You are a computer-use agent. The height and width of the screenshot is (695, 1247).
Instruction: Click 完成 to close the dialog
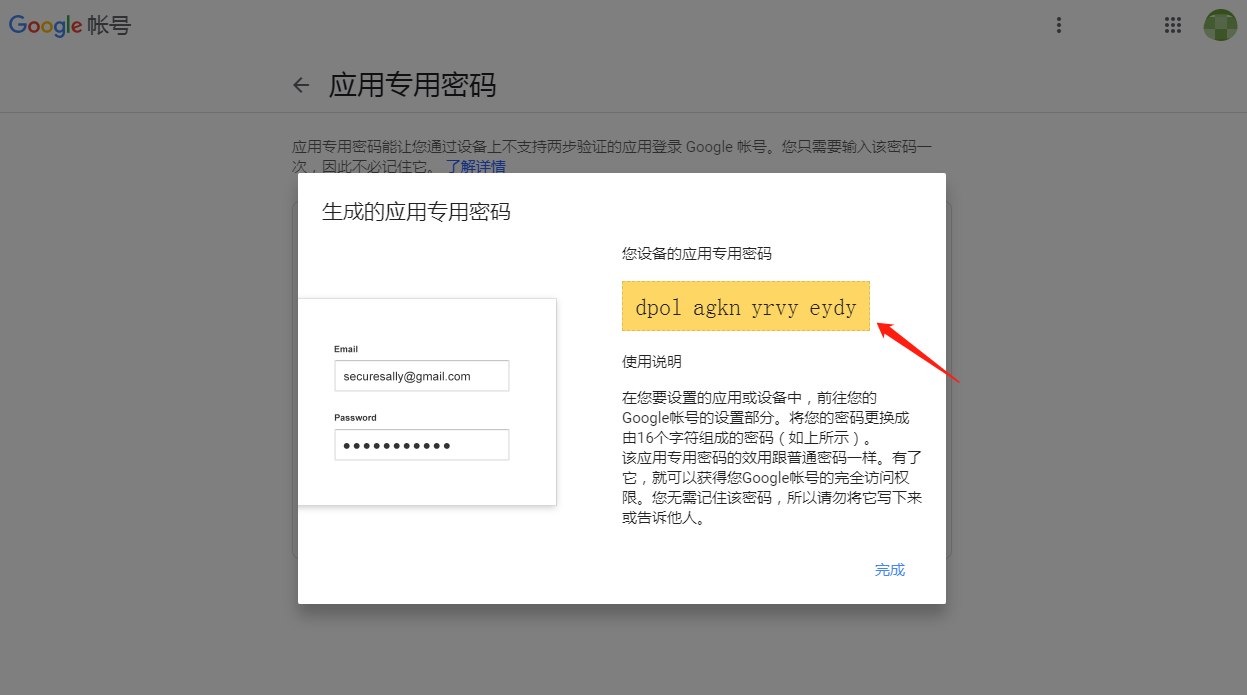coord(890,570)
